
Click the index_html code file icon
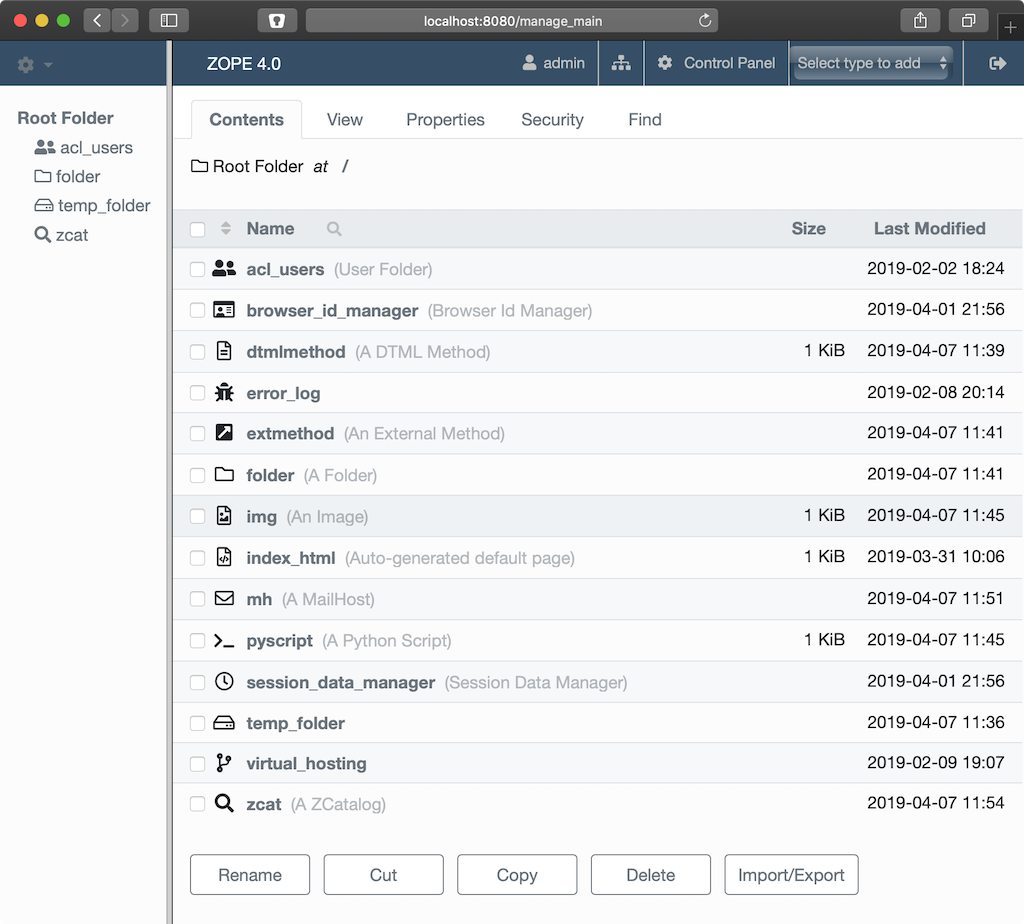(x=224, y=557)
